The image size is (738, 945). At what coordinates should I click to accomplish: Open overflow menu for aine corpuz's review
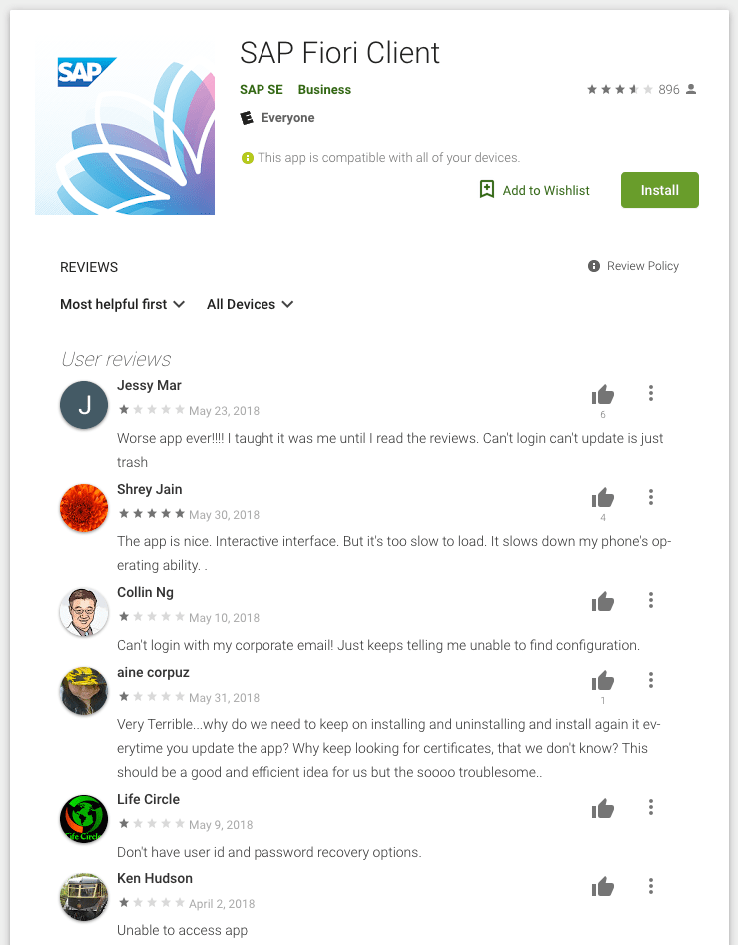coord(651,680)
